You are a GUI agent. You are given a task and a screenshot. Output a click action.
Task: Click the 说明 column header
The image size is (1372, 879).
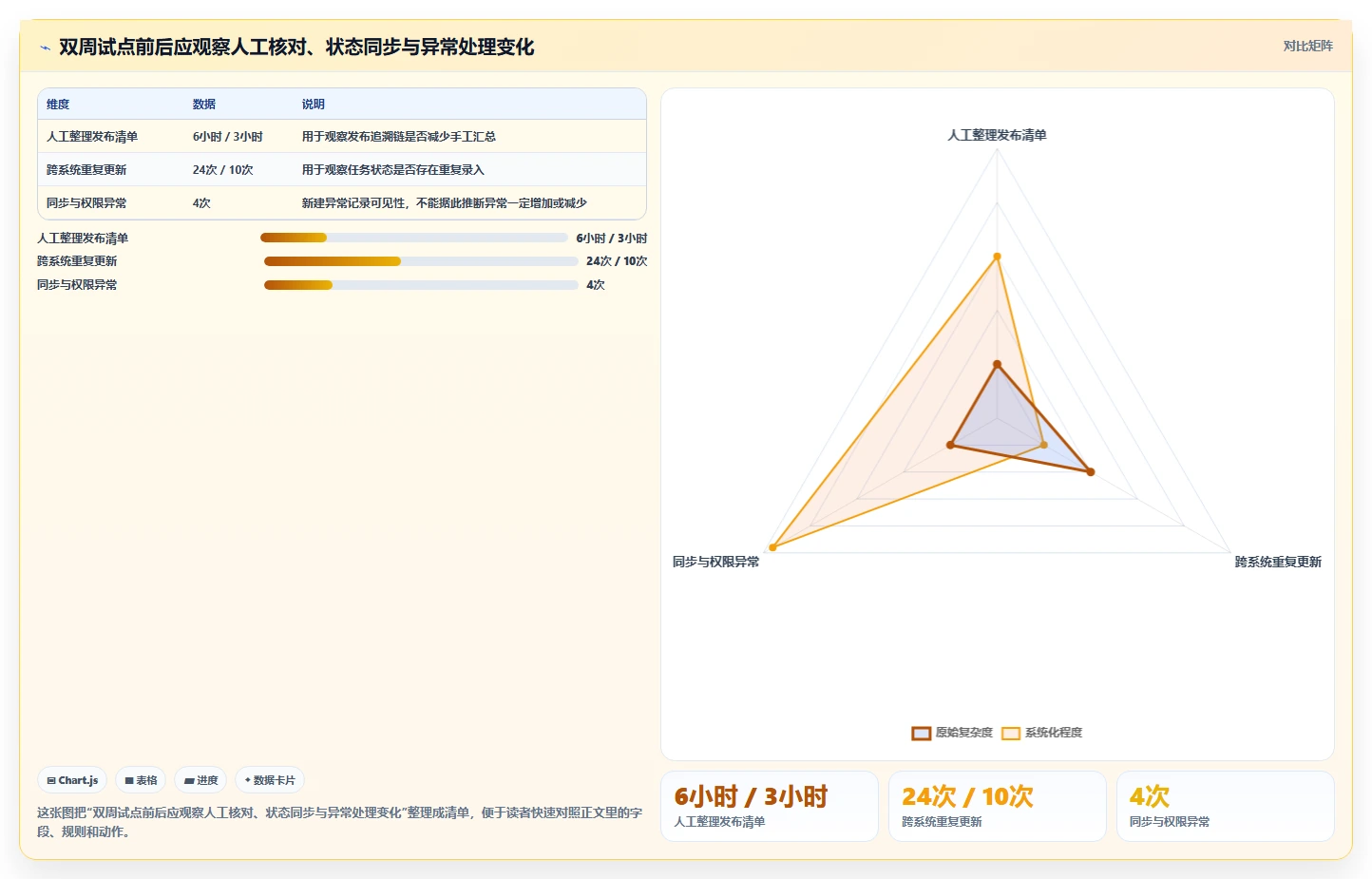[x=314, y=105]
